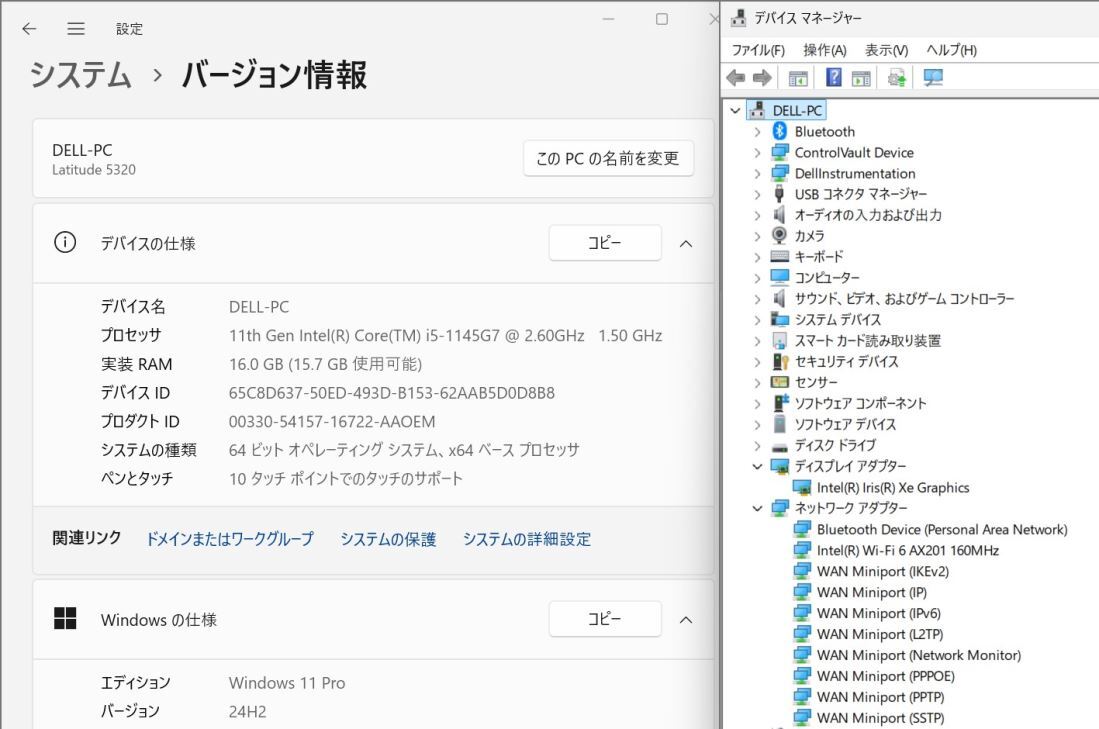This screenshot has width=1099, height=729.
Task: Open システムの詳細設定 link
Action: pos(526,538)
